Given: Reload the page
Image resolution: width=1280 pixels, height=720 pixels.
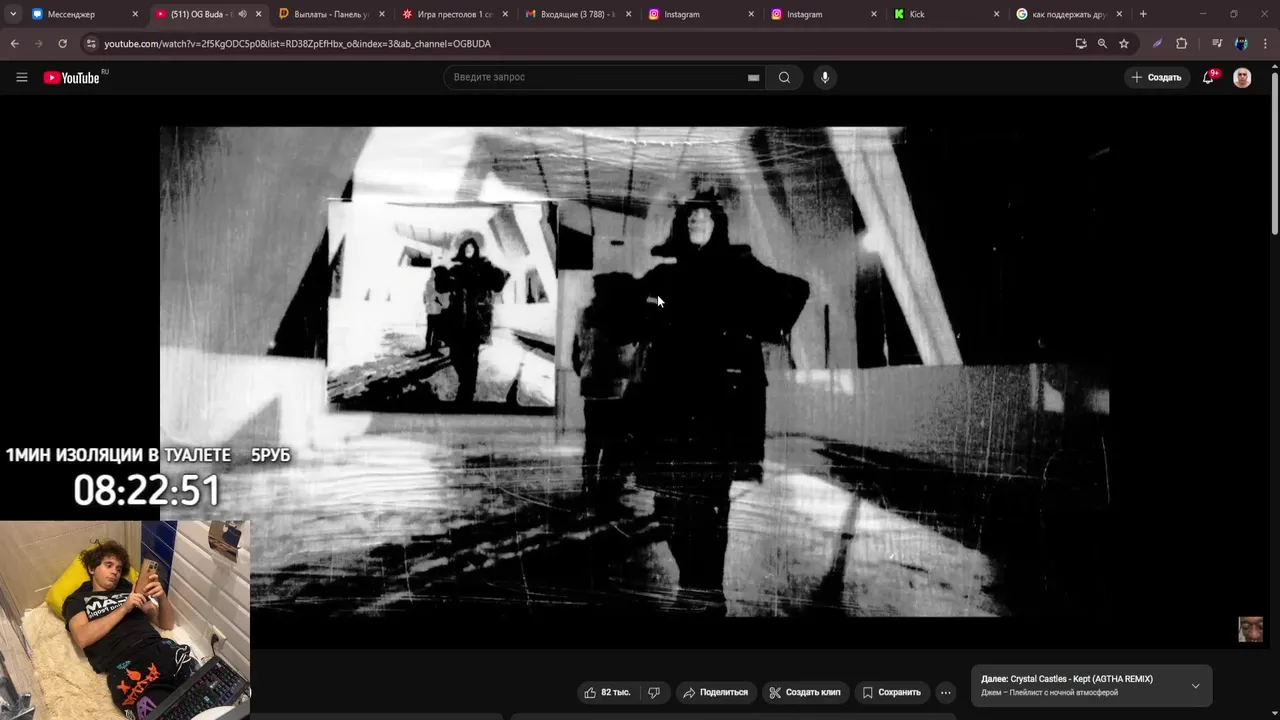Looking at the screenshot, I should [x=62, y=44].
